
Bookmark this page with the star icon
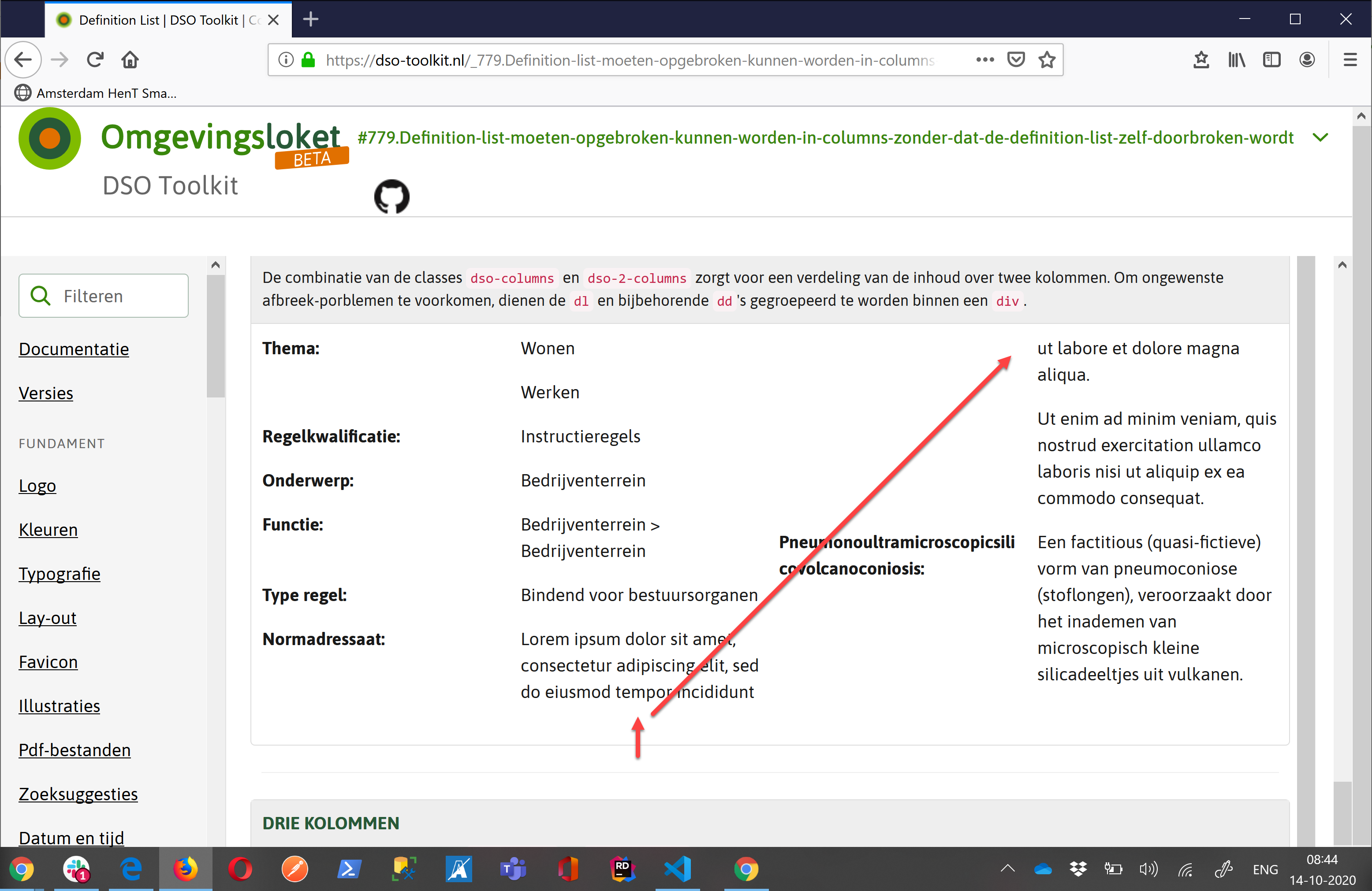(x=1047, y=59)
